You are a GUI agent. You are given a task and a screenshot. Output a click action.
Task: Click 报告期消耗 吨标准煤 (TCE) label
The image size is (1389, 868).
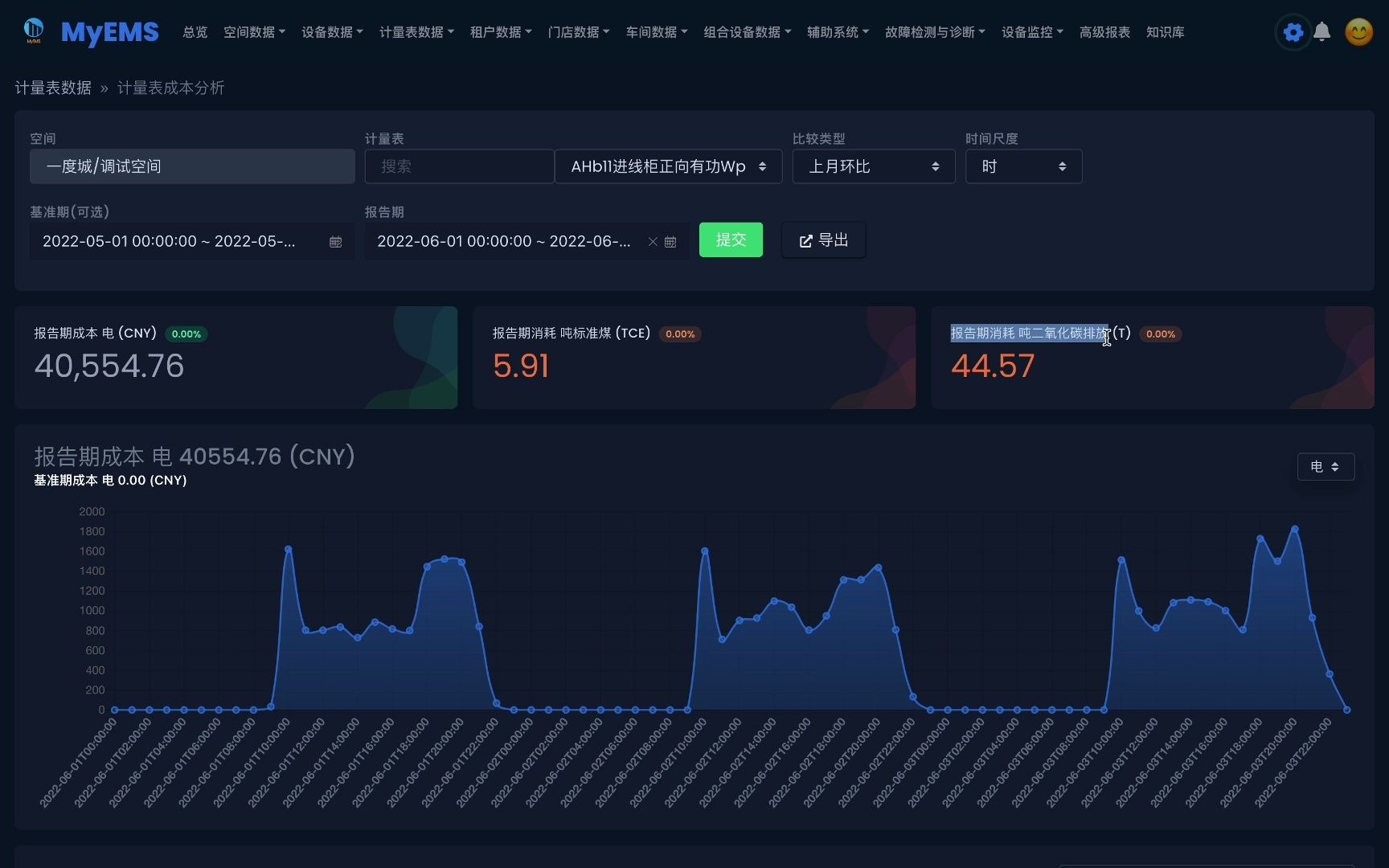click(x=572, y=333)
